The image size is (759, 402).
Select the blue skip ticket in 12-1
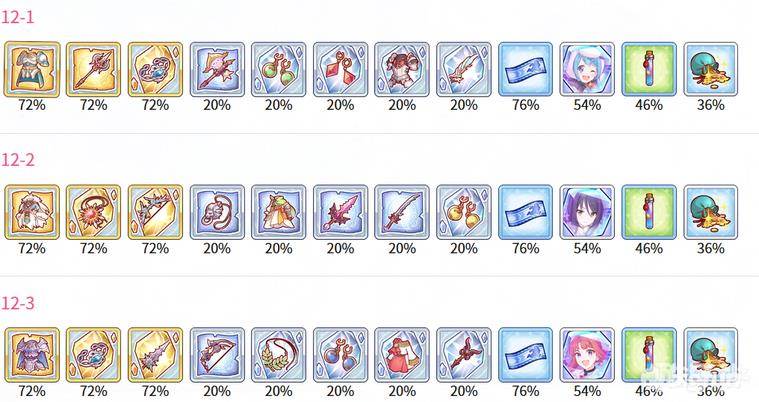[x=525, y=69]
